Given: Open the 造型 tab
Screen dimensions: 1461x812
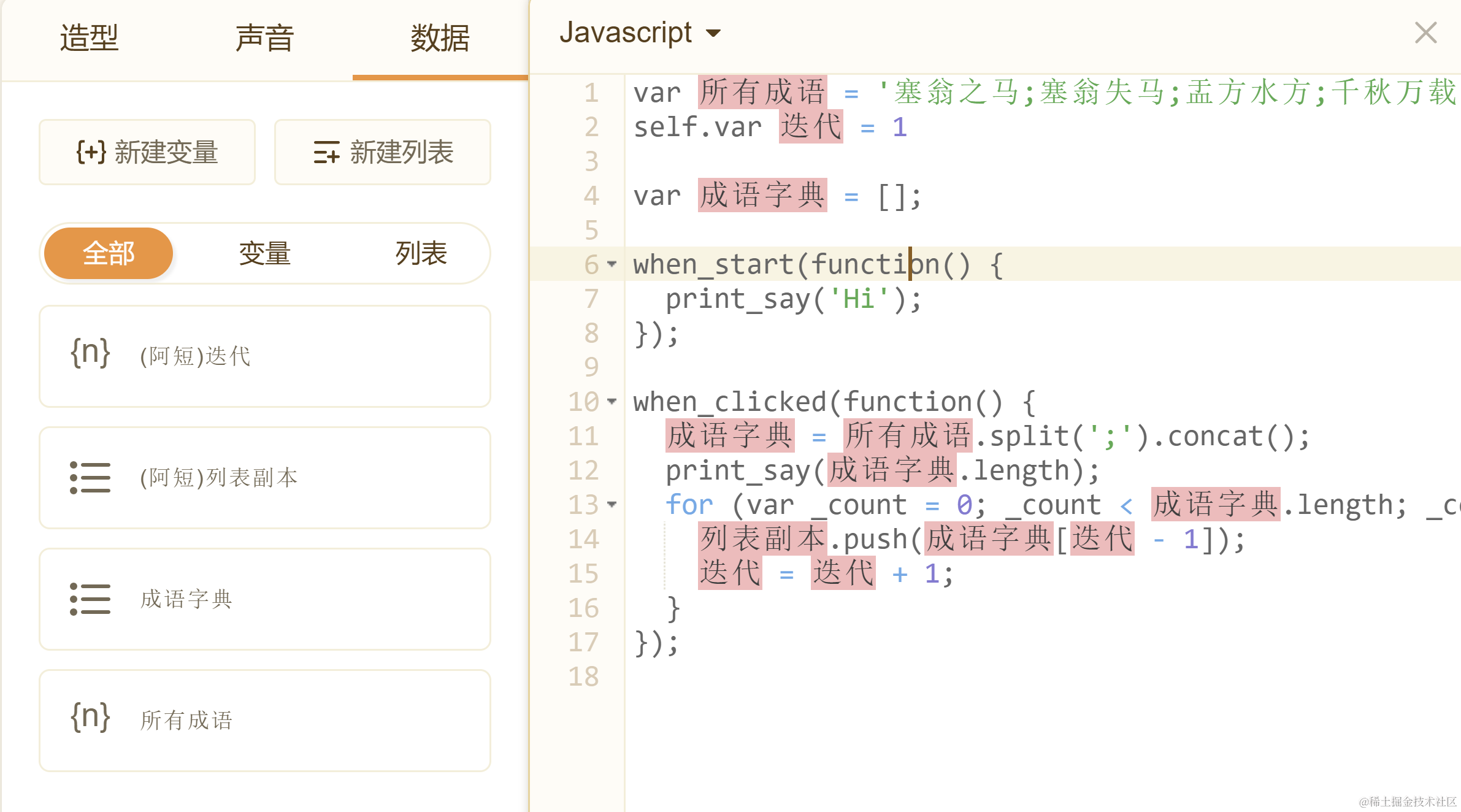Looking at the screenshot, I should (x=89, y=38).
